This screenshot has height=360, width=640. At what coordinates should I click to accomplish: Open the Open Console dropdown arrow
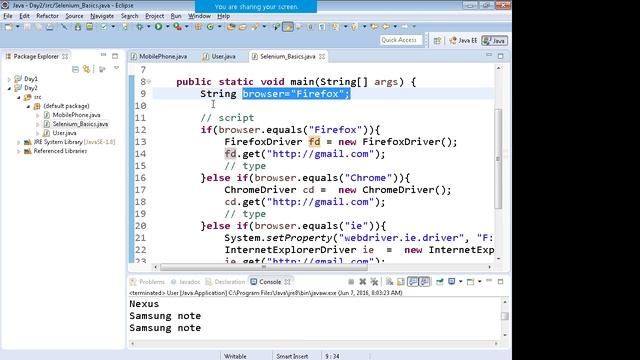pos(480,282)
